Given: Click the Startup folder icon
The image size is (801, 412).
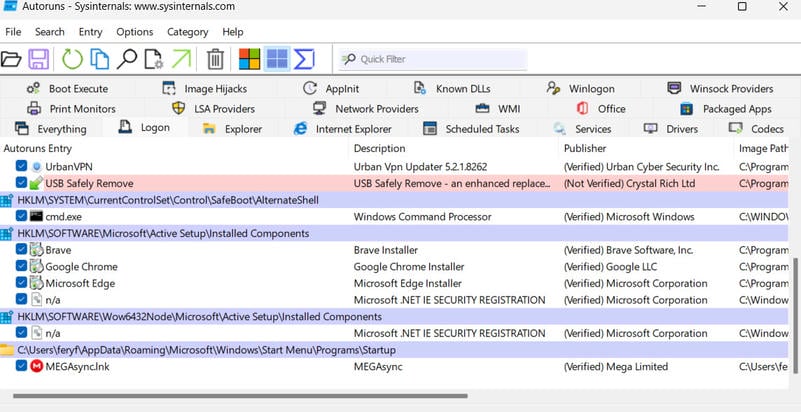Looking at the screenshot, I should pyautogui.click(x=7, y=350).
